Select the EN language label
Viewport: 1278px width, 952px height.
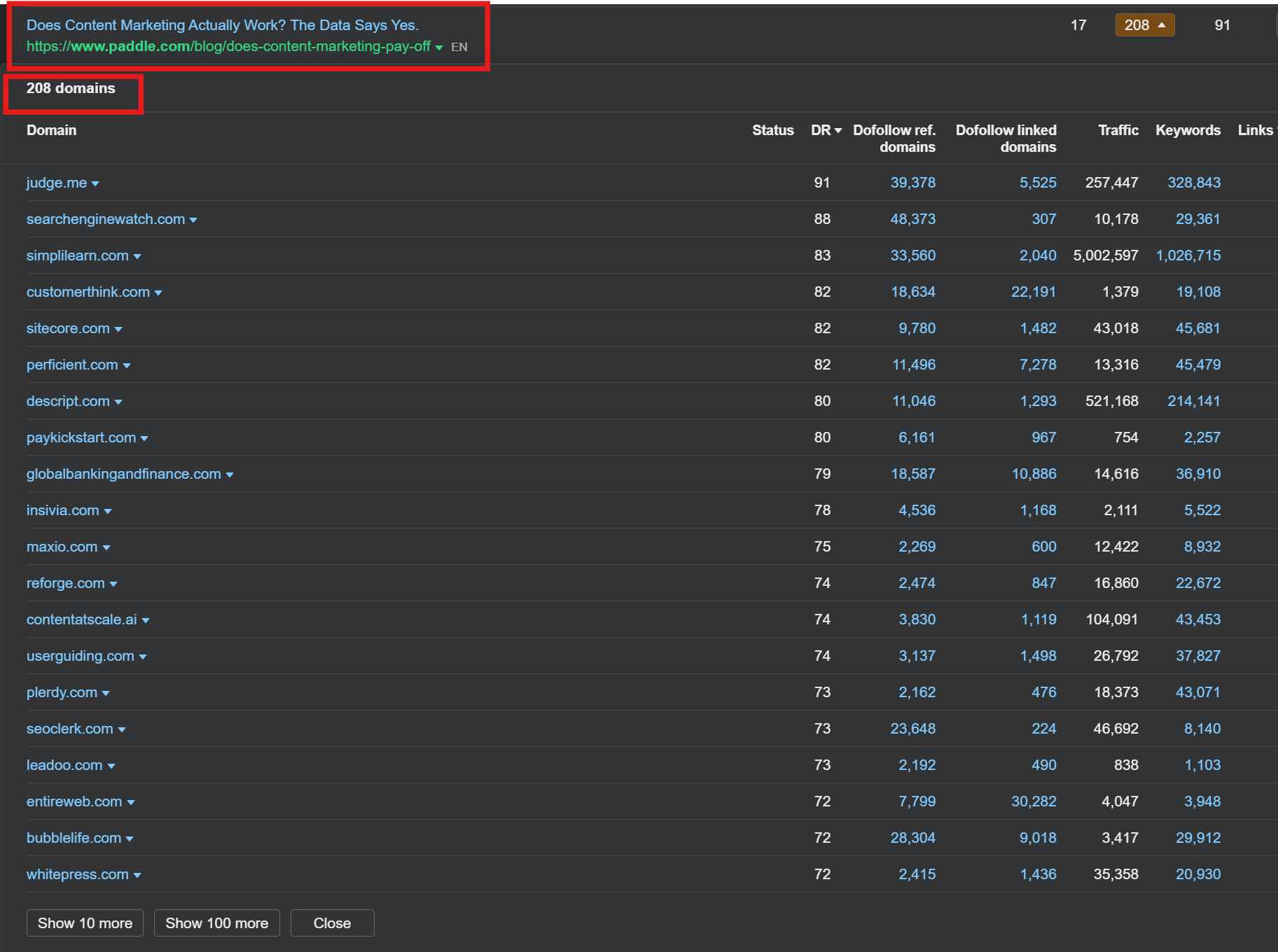pos(459,47)
